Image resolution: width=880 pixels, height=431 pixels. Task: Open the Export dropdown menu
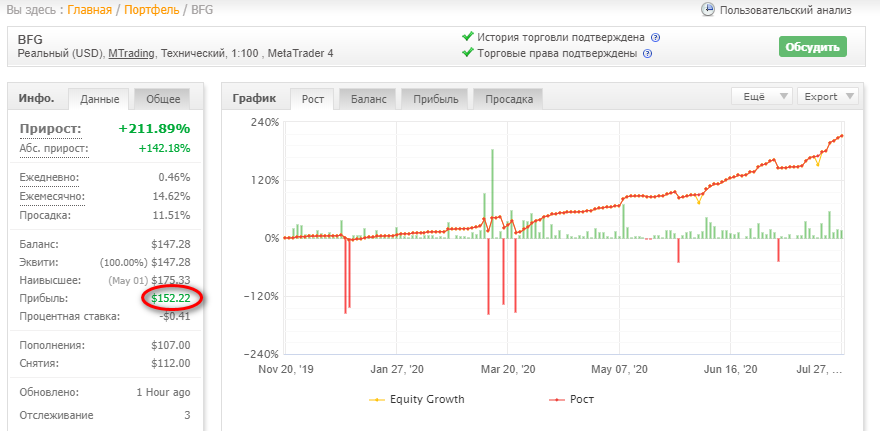[828, 97]
